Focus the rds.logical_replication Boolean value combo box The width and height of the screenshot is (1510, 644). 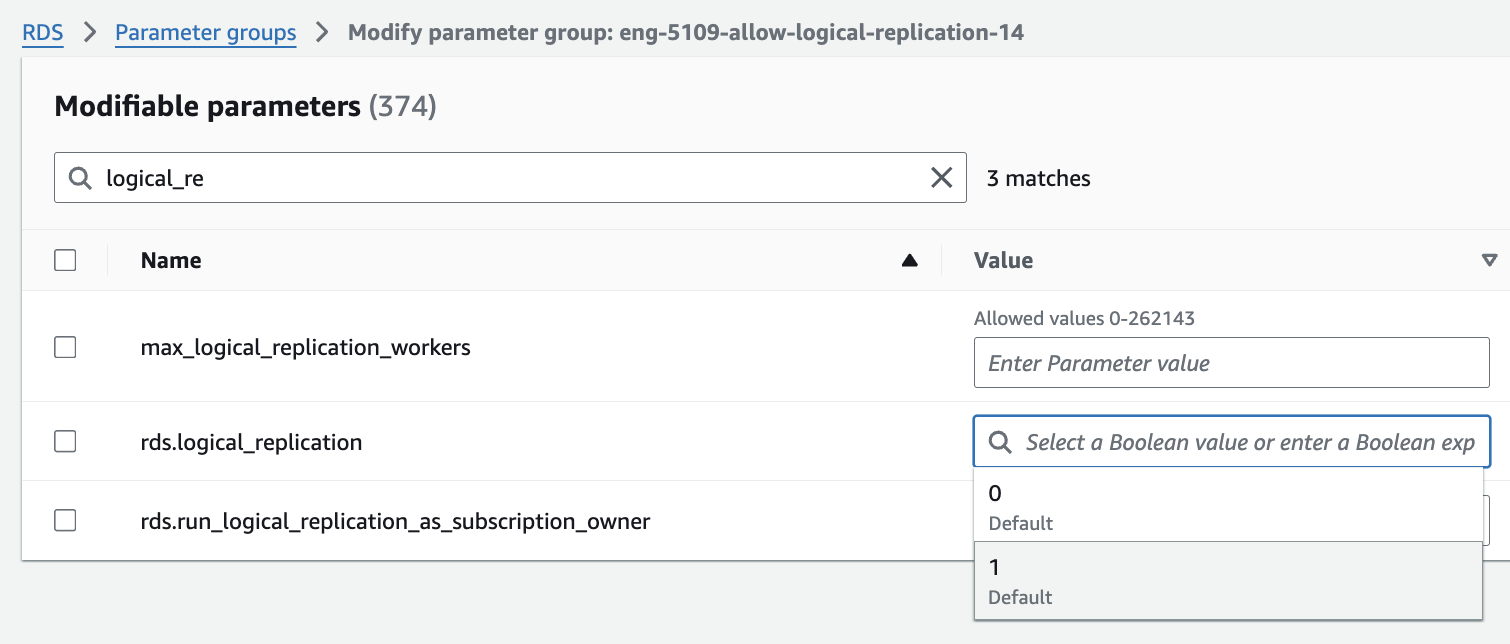point(1232,442)
